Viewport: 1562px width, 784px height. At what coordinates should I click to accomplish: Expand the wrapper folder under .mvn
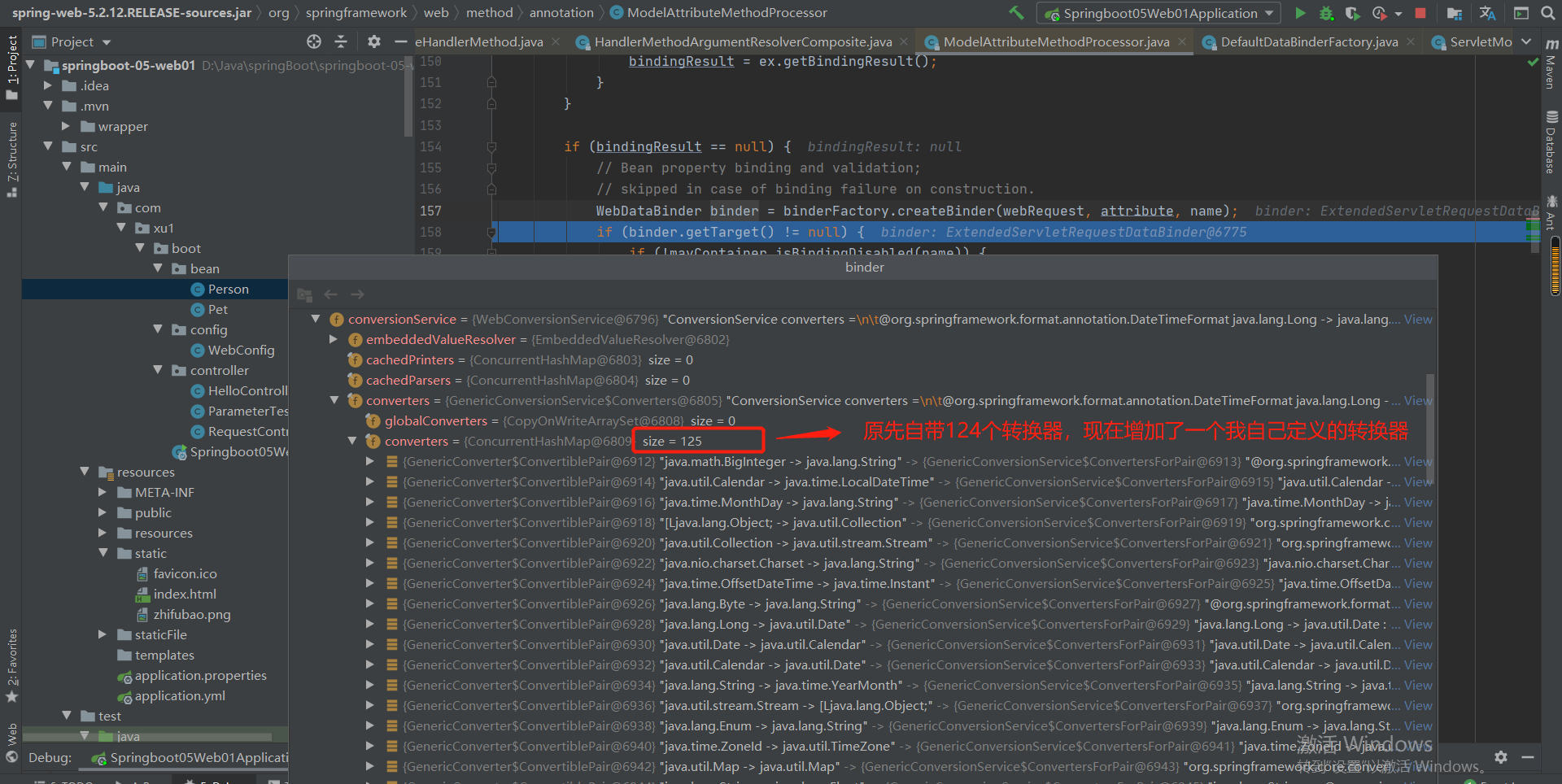pyautogui.click(x=66, y=126)
